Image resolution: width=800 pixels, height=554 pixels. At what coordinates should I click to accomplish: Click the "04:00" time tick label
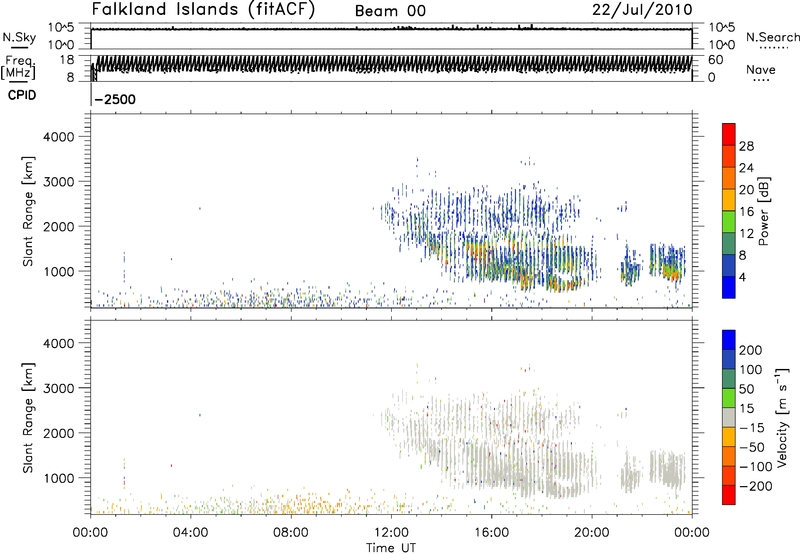190,533
